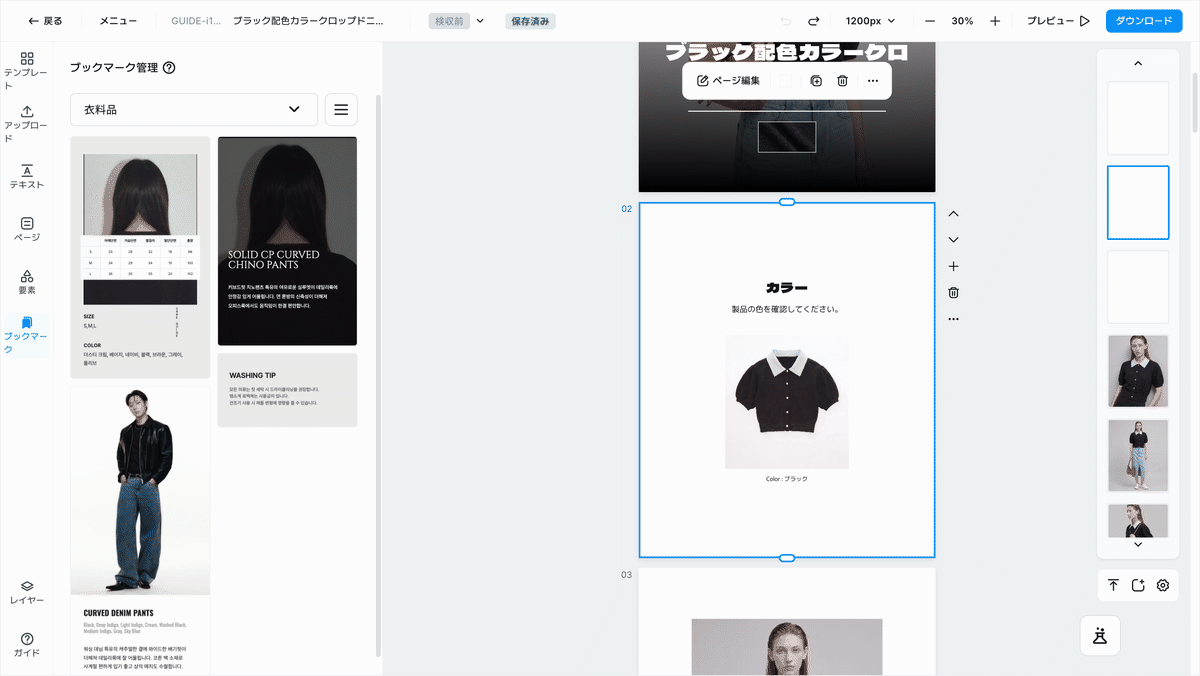Screen dimensions: 1200x676
Task: Delete page using the floating toolbar trash icon
Action: click(x=843, y=81)
